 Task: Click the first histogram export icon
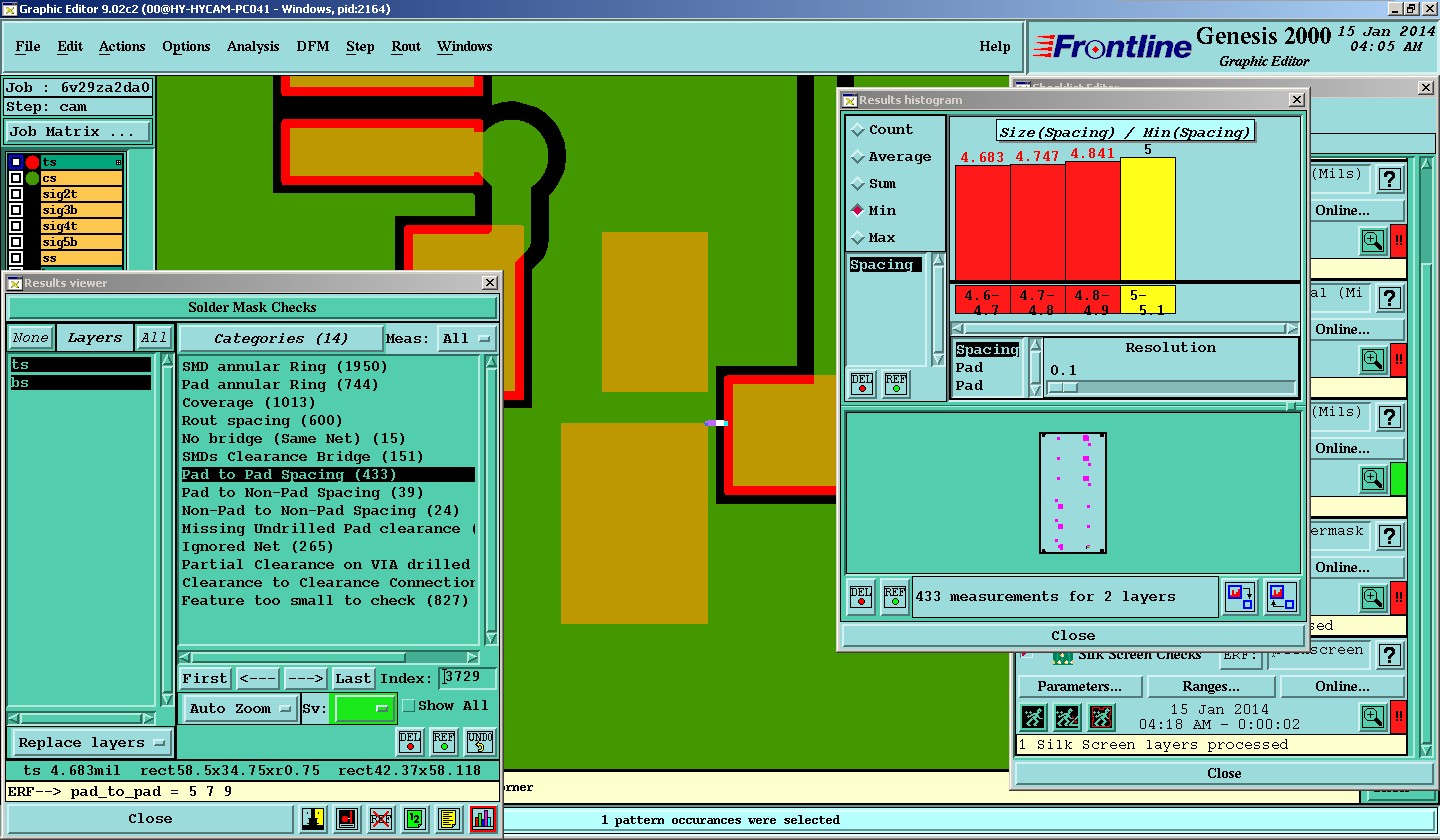(1241, 597)
